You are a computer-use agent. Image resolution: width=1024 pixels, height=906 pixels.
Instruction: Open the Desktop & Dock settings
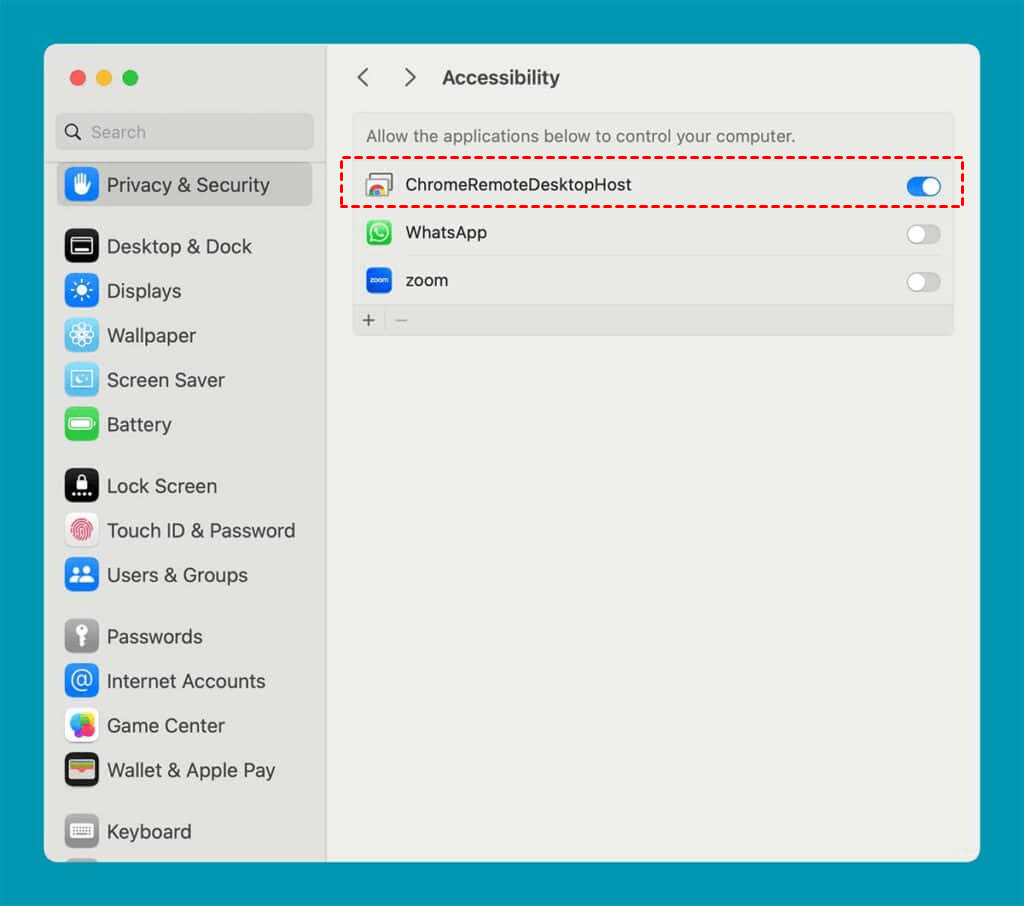pos(185,246)
